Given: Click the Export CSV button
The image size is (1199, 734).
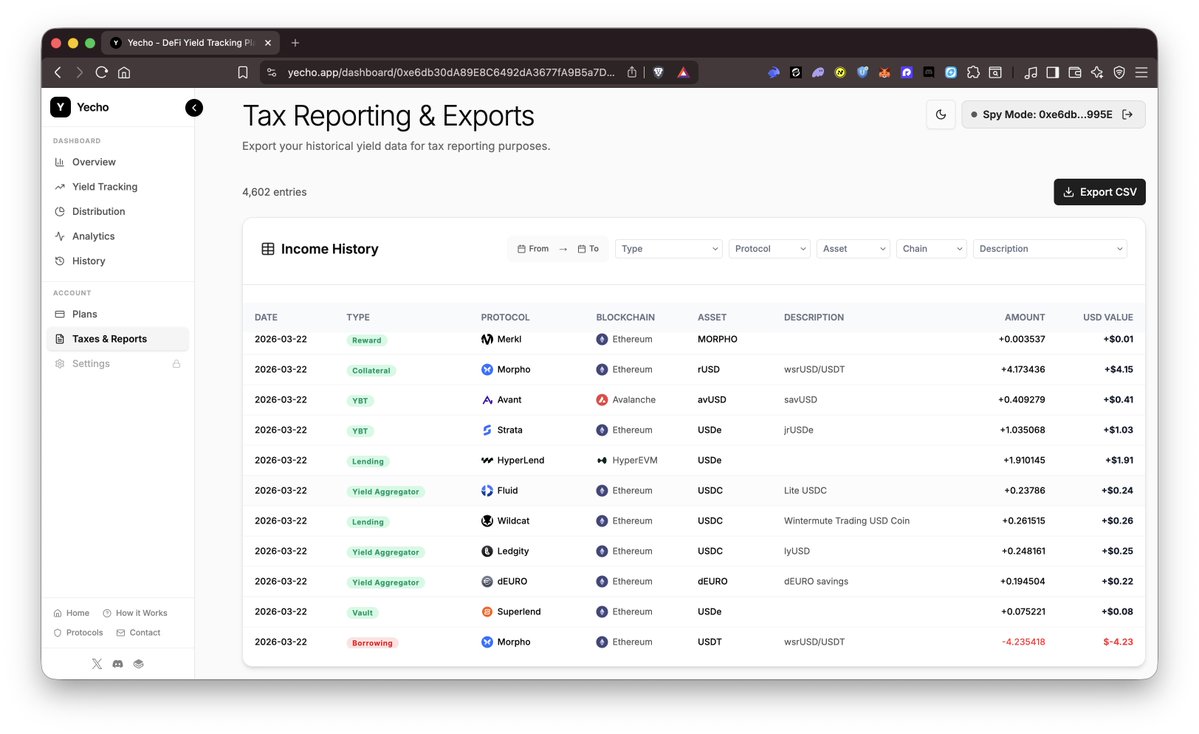Looking at the screenshot, I should [1100, 192].
